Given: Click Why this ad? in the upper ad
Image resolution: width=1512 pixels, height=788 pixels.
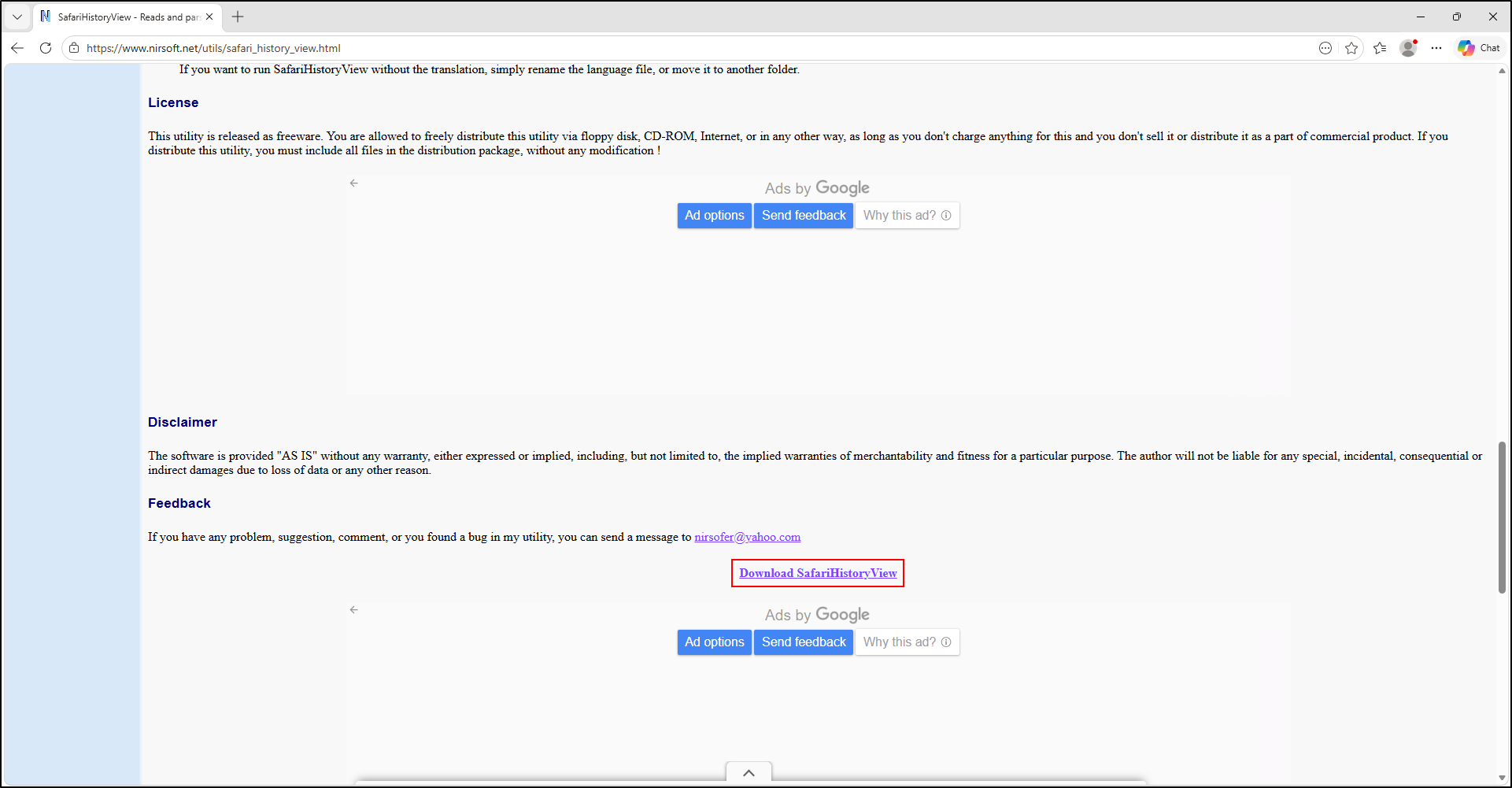Looking at the screenshot, I should click(x=907, y=216).
